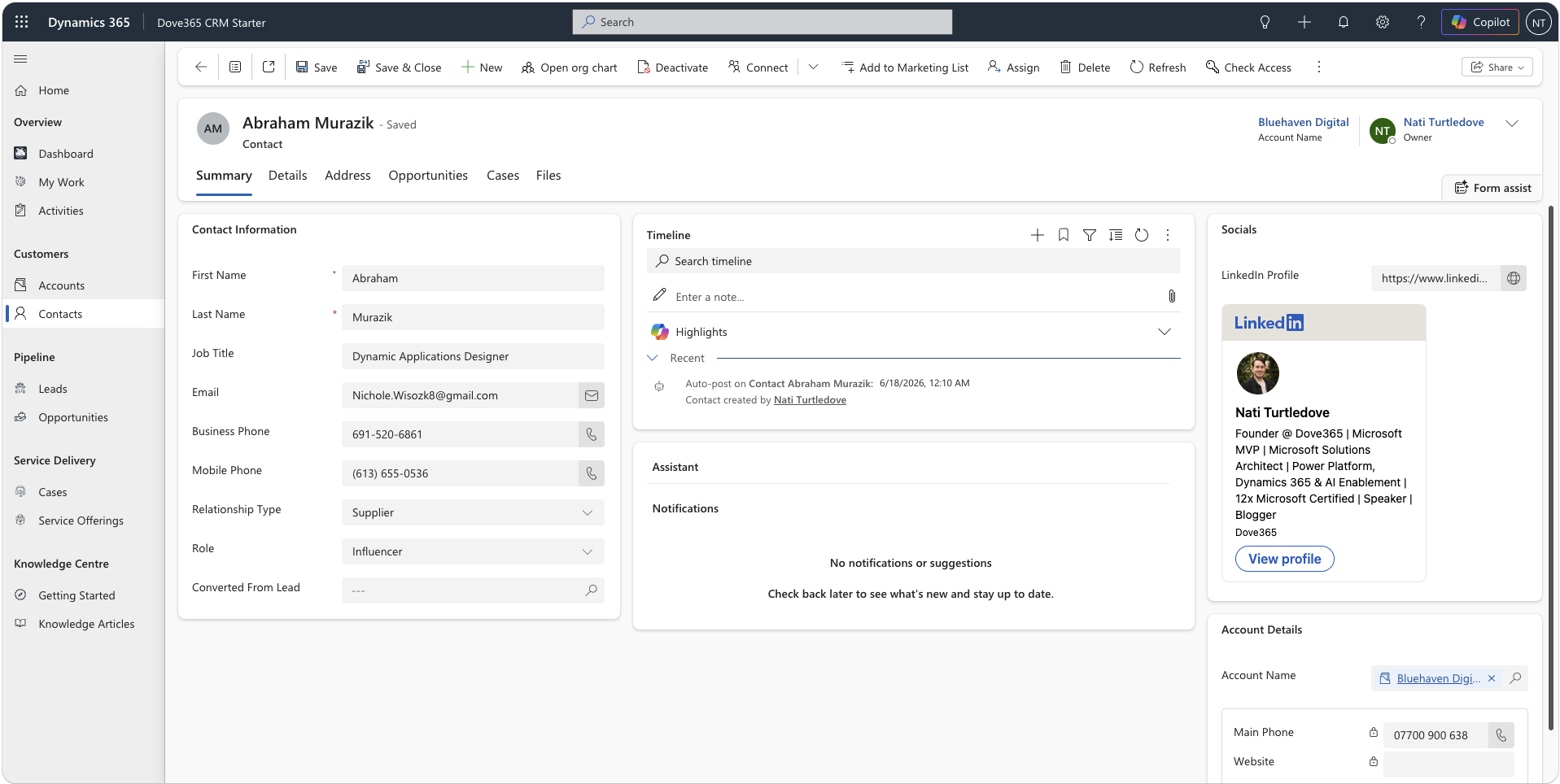Deactivate the contact
This screenshot has width=1560, height=784.
(673, 68)
